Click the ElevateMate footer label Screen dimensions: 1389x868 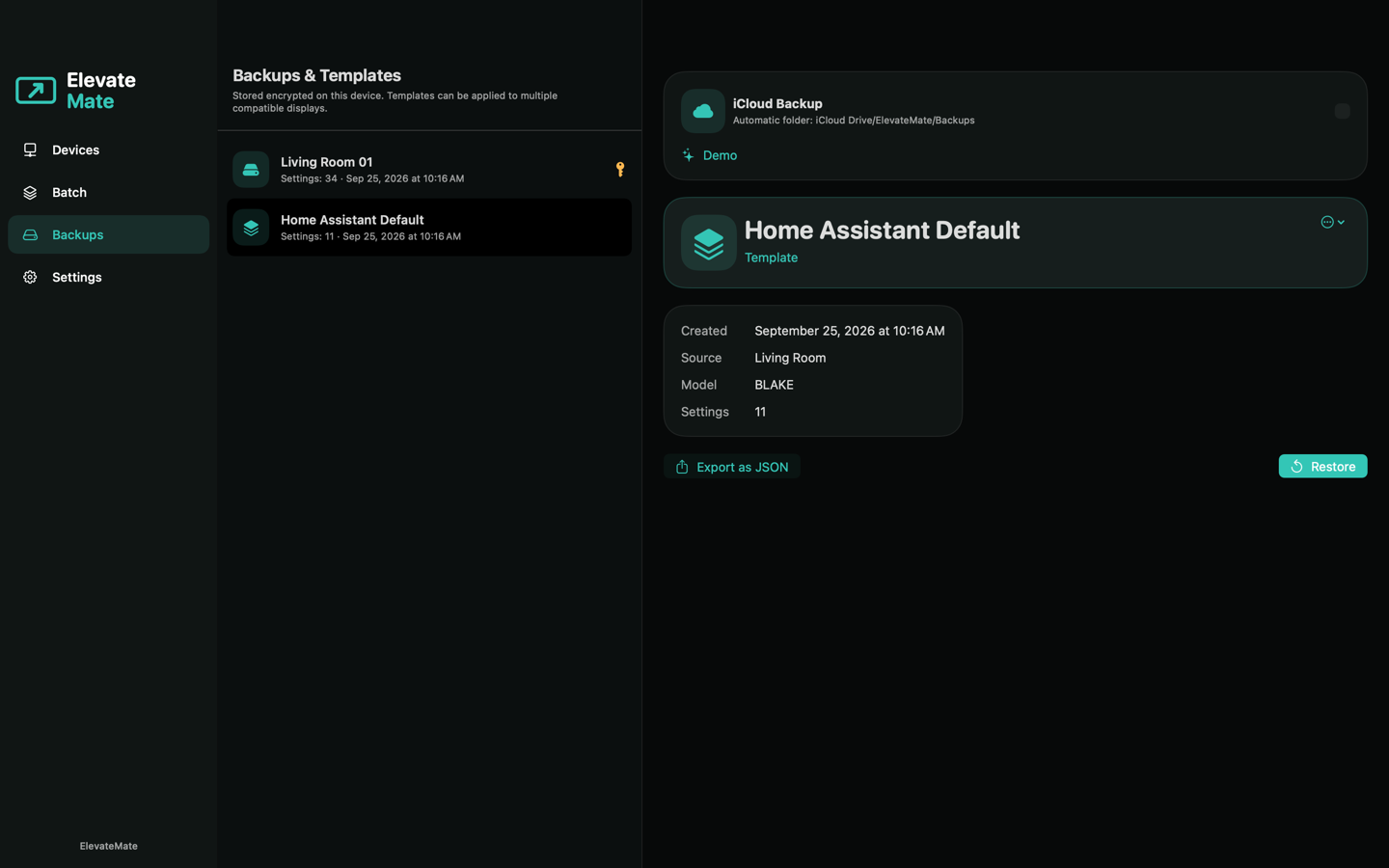pyautogui.click(x=108, y=846)
